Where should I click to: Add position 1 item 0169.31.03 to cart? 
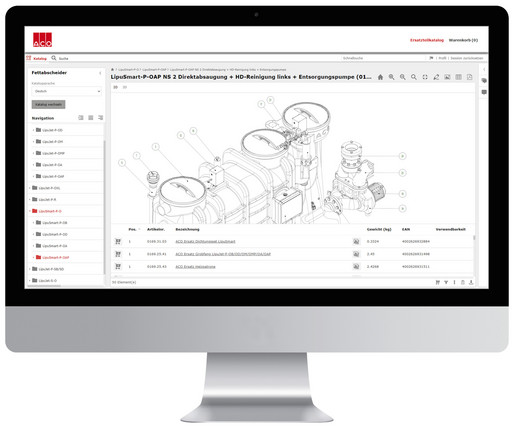118,241
